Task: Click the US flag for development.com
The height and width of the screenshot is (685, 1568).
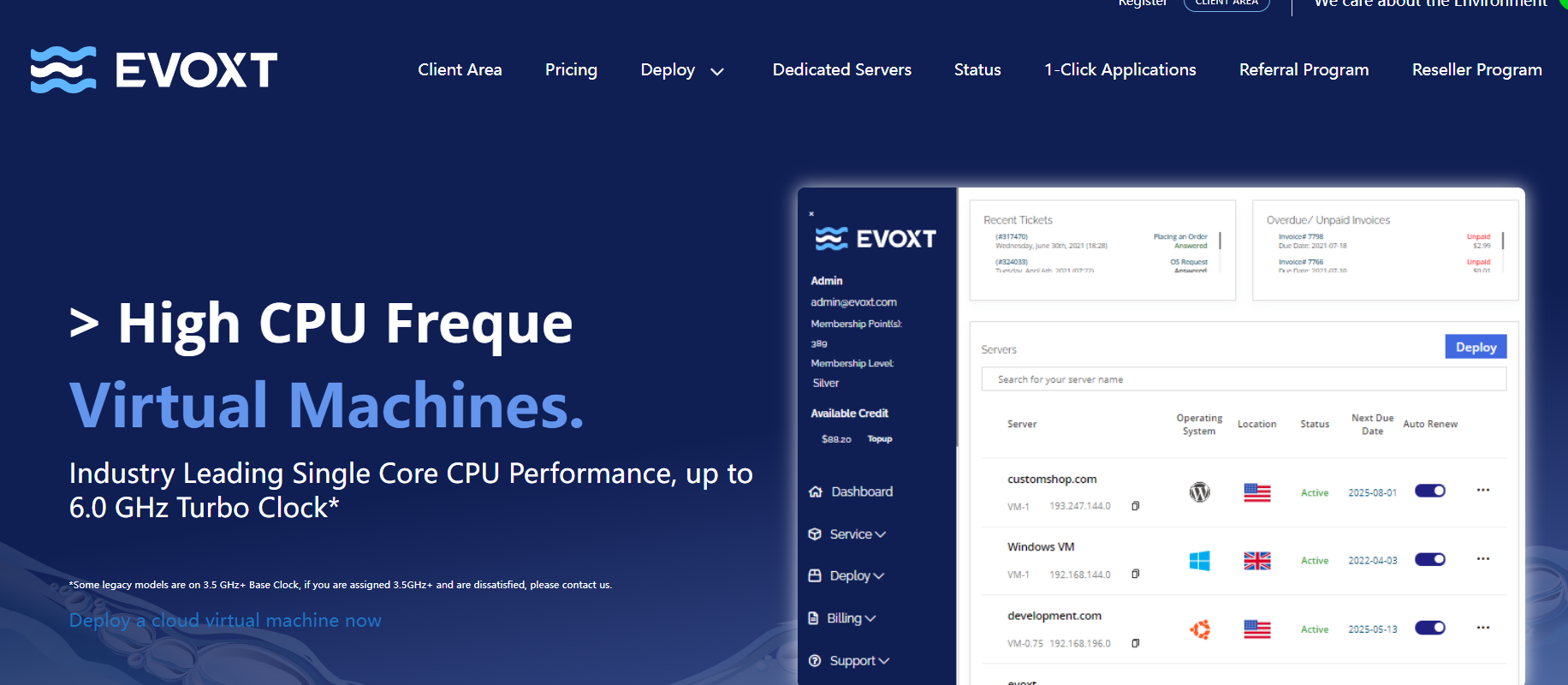Action: click(1257, 629)
